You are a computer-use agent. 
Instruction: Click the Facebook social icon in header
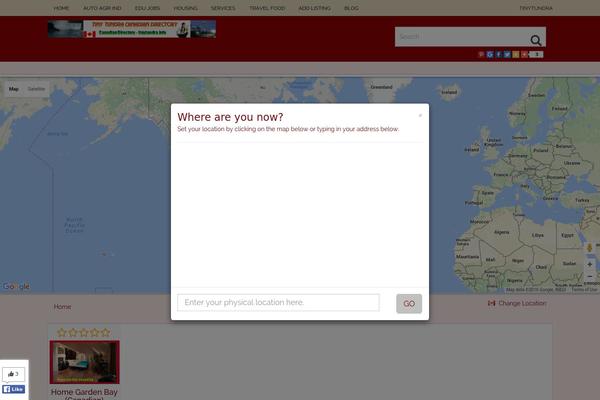coord(499,54)
